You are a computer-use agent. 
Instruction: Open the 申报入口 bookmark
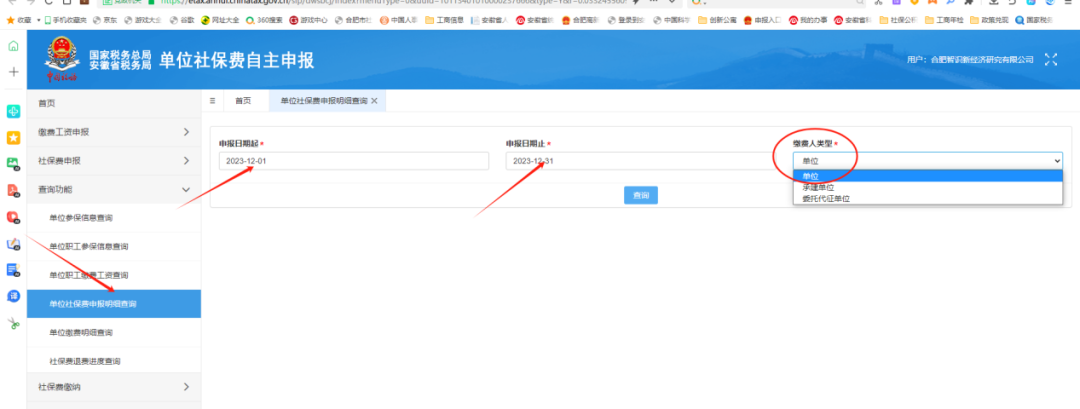762,20
